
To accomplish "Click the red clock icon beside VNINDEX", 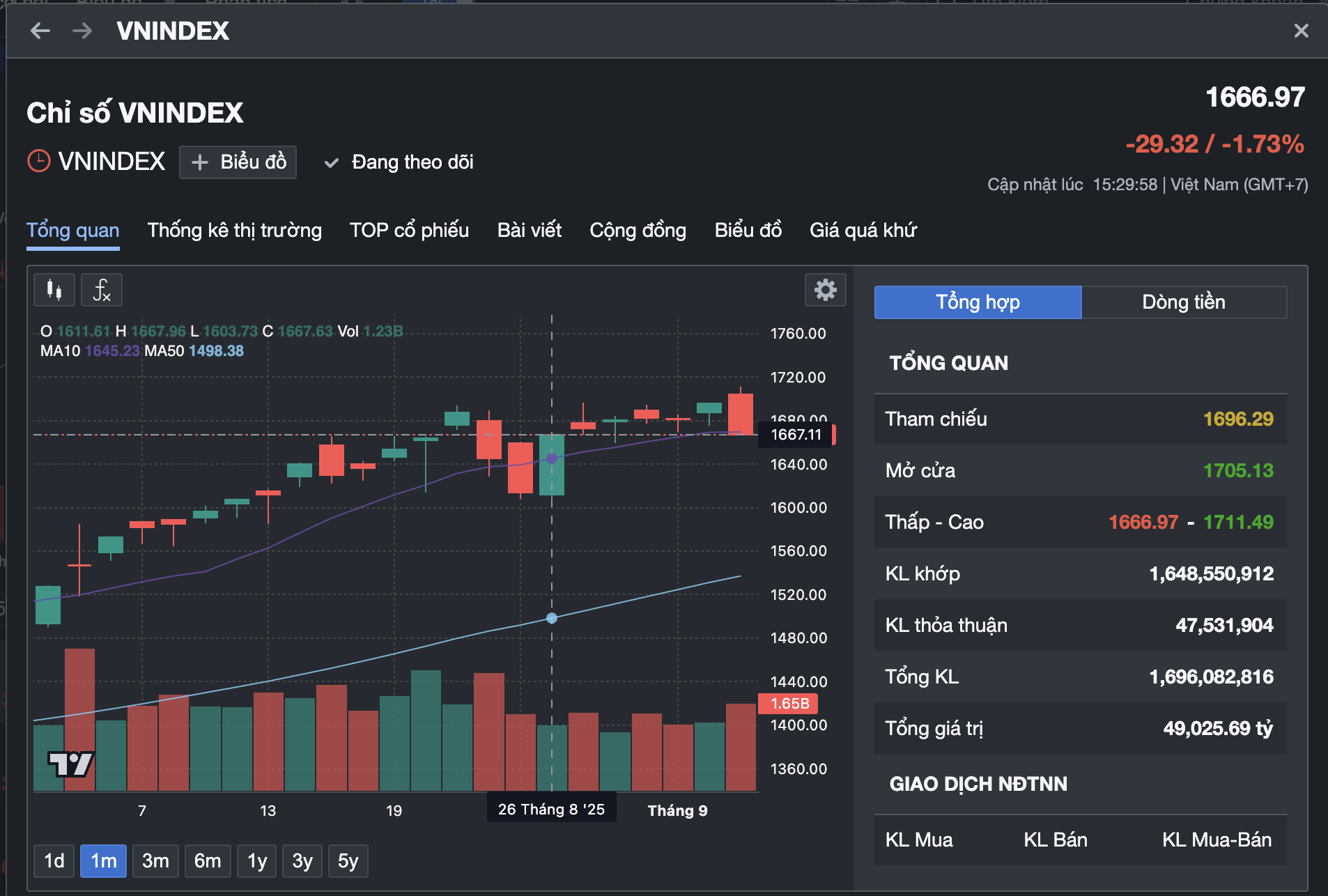I will 39,162.
